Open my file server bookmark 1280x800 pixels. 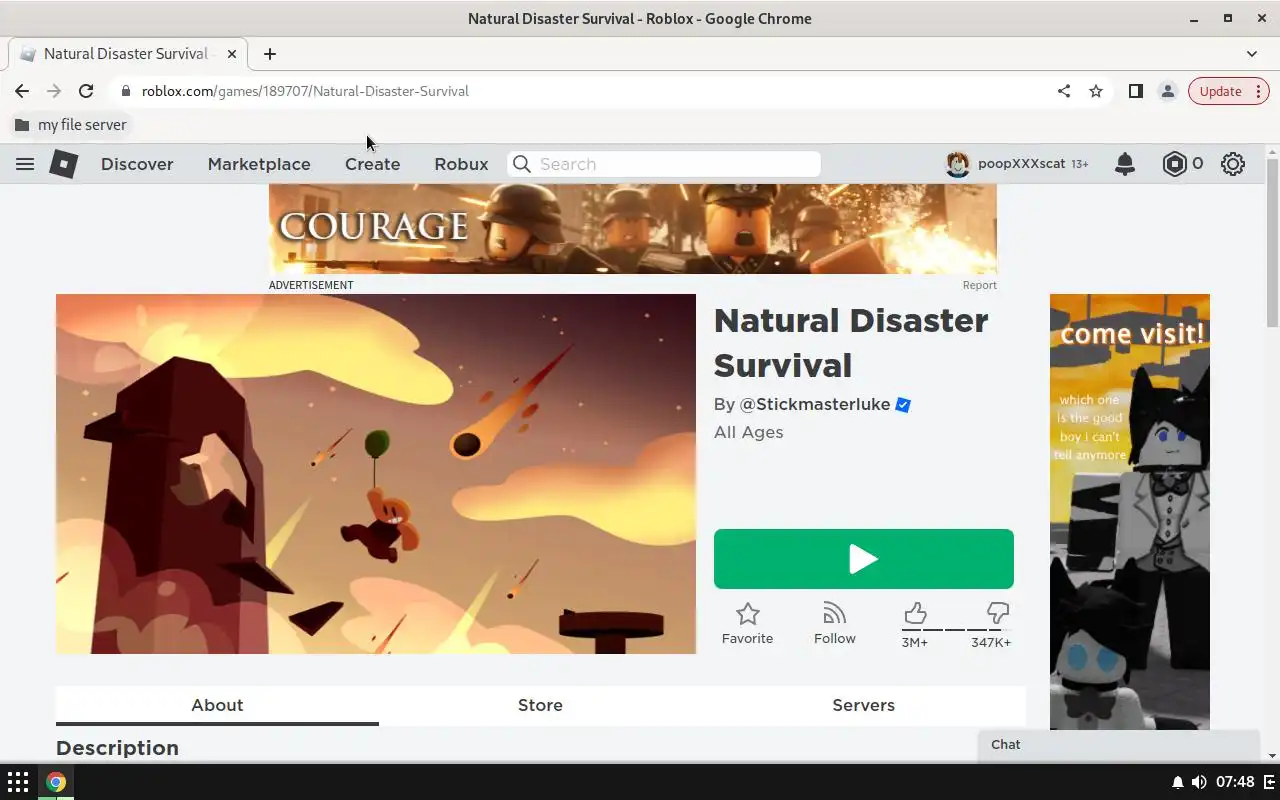(71, 125)
